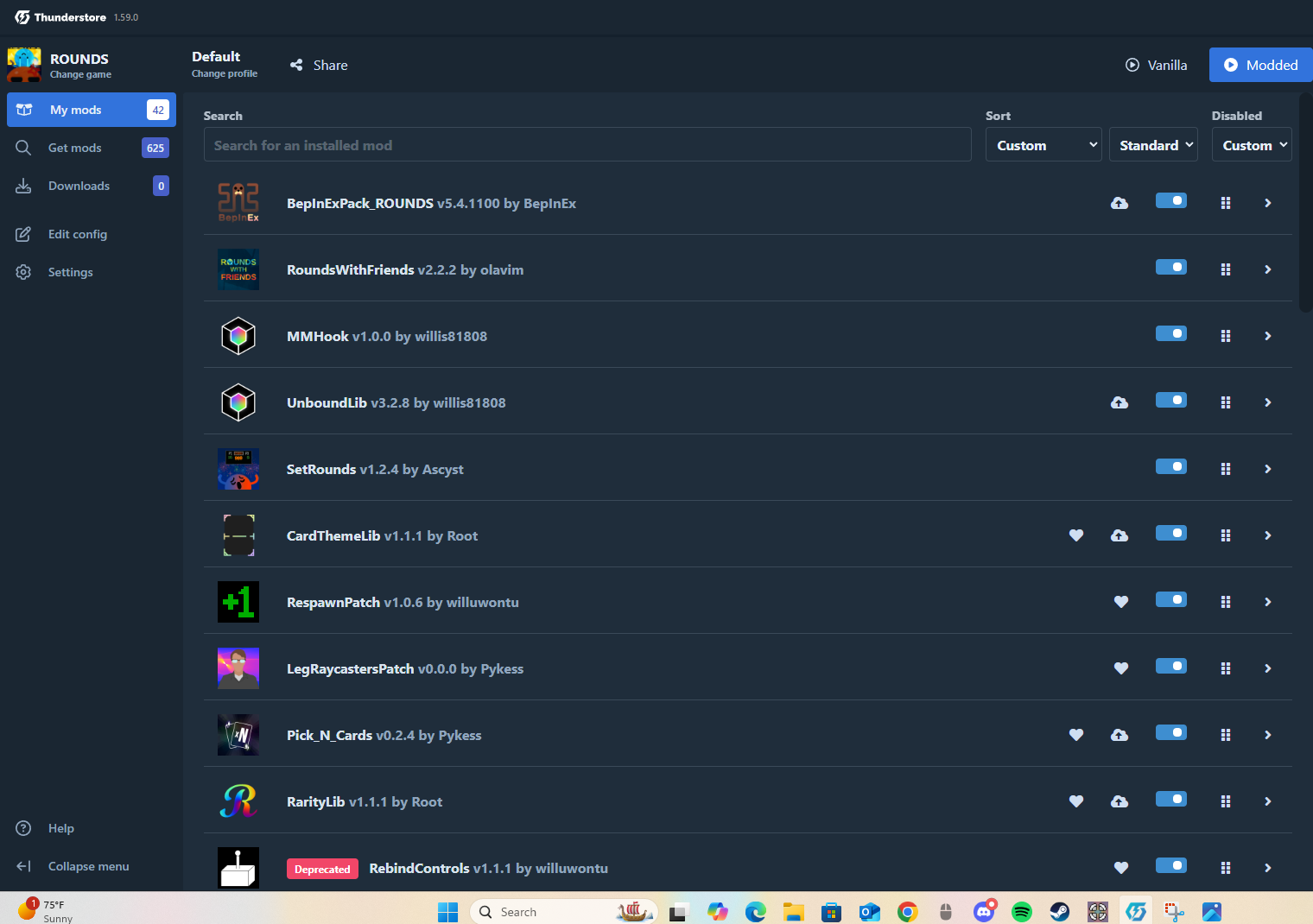Click the drag handle grid icon for BepInExPack_ROUNDS

pyautogui.click(x=1226, y=203)
